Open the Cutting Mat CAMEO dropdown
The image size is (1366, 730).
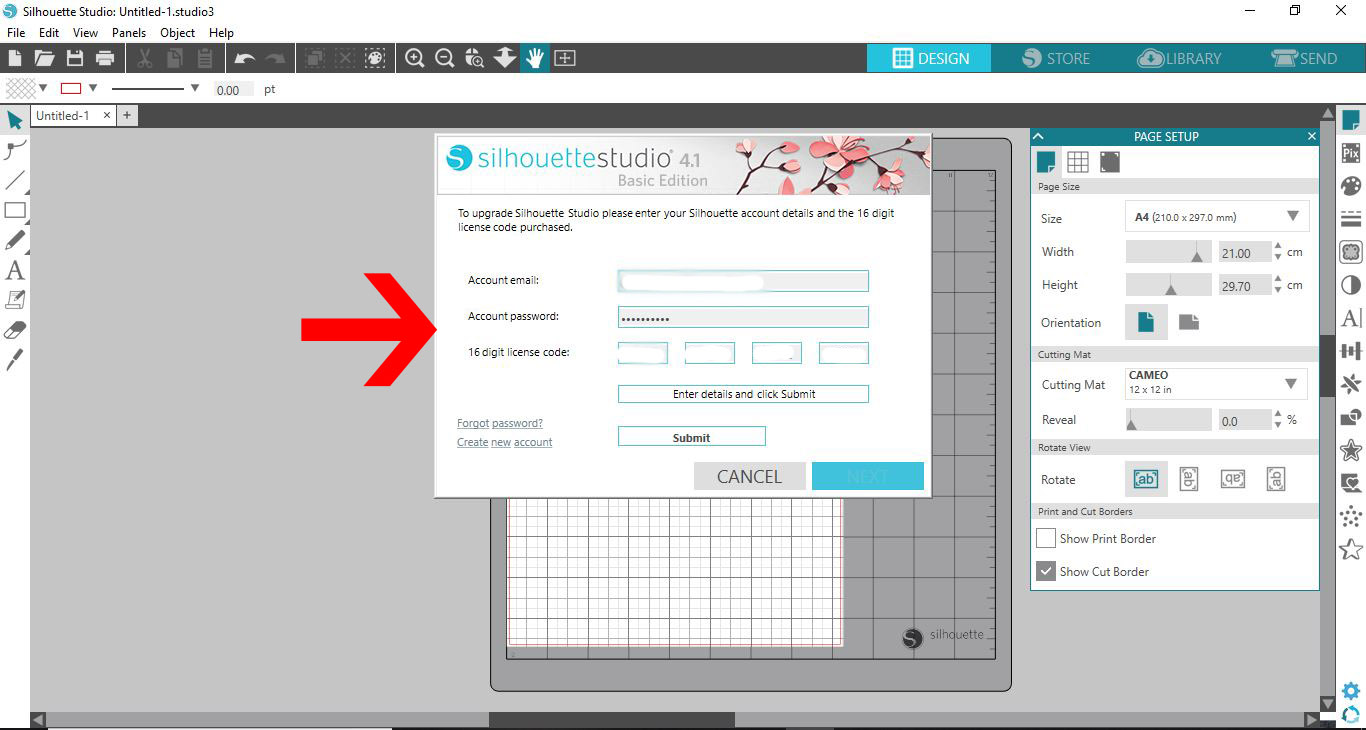tap(1216, 383)
